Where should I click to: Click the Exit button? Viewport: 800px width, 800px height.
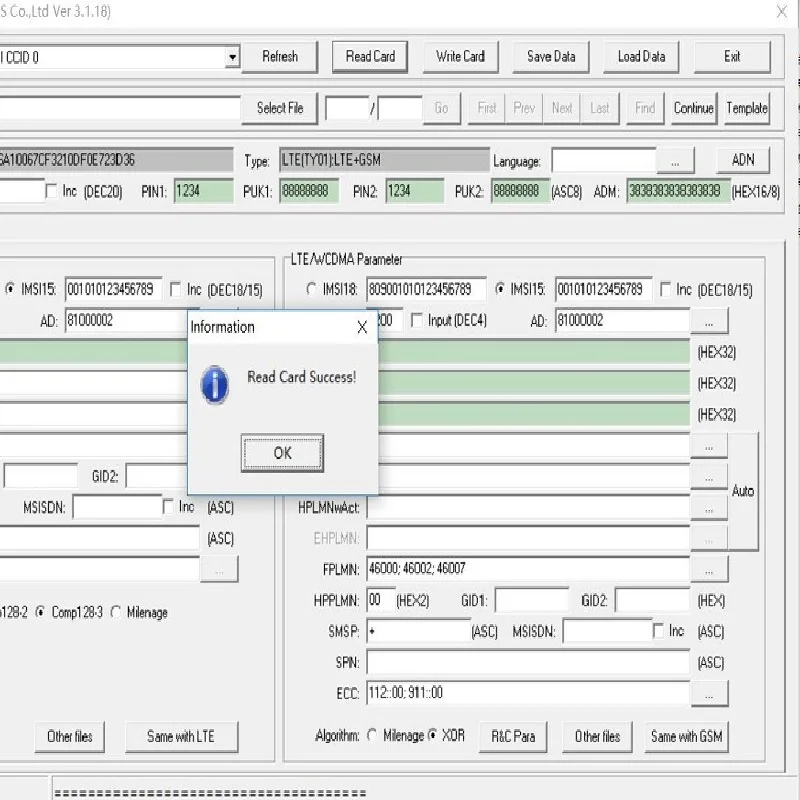coord(732,57)
